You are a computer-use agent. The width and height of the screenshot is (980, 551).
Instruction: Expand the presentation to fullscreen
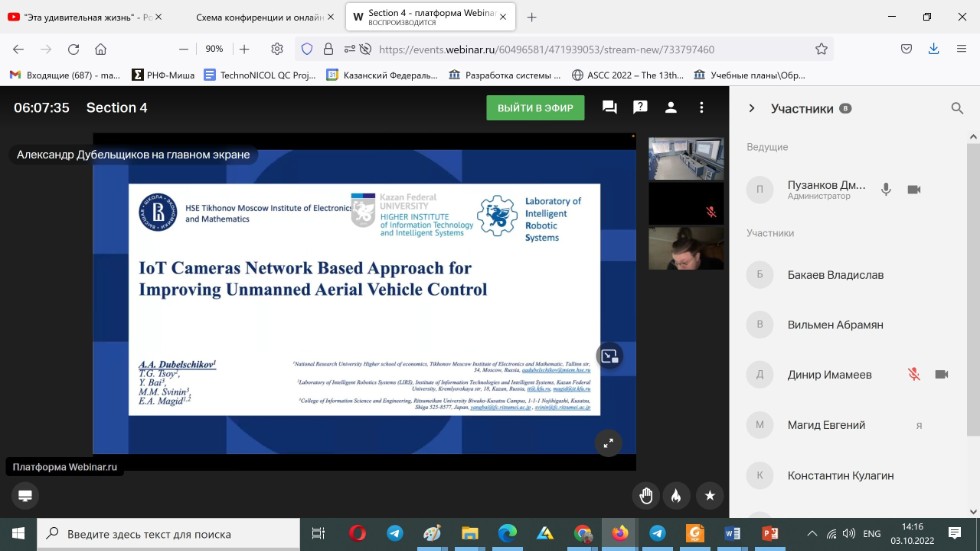click(x=607, y=442)
